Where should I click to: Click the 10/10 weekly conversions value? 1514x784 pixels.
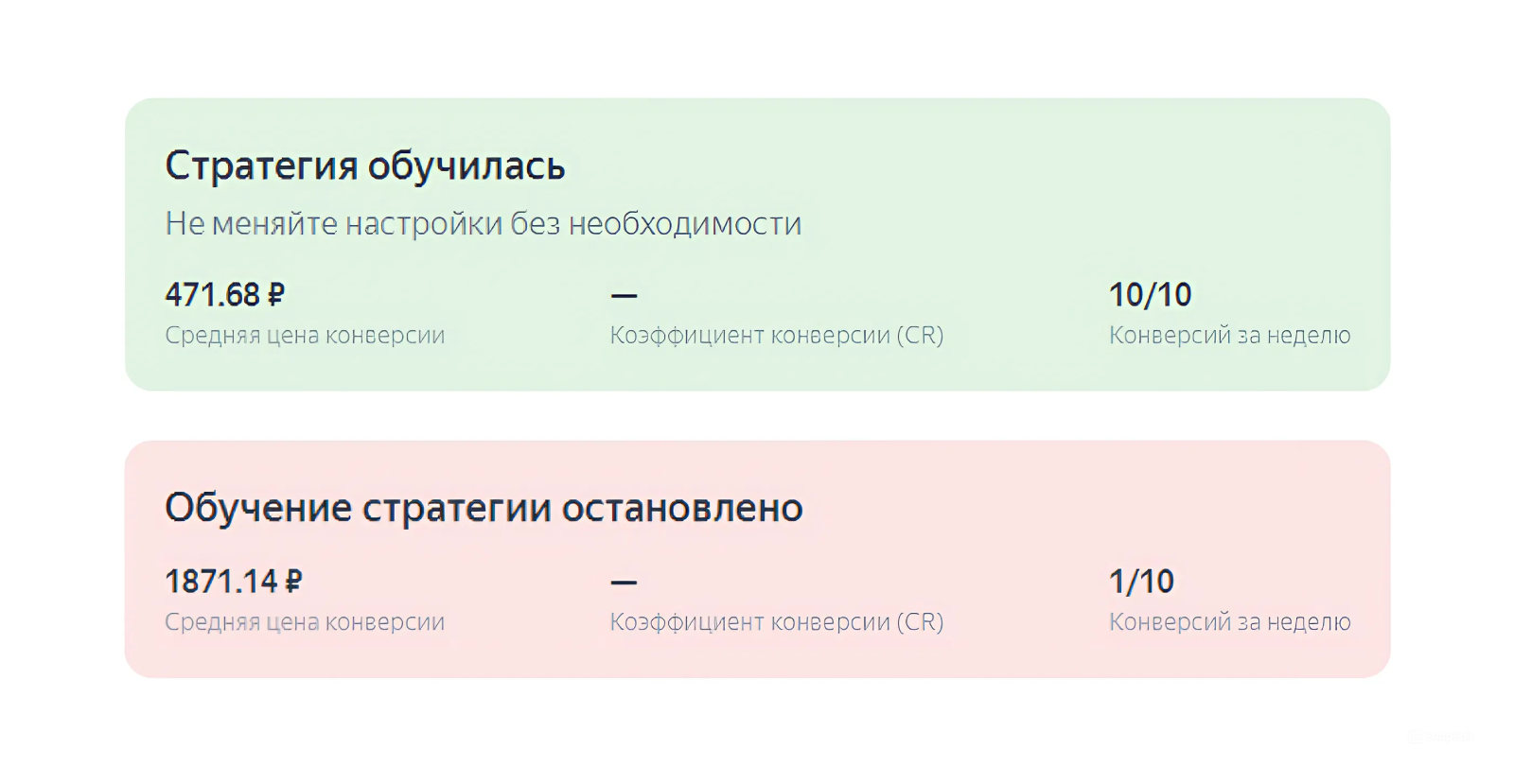[x=1150, y=295]
